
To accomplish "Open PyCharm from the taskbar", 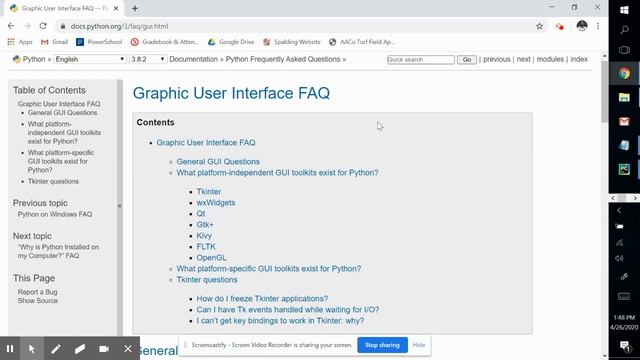I will click(x=624, y=169).
